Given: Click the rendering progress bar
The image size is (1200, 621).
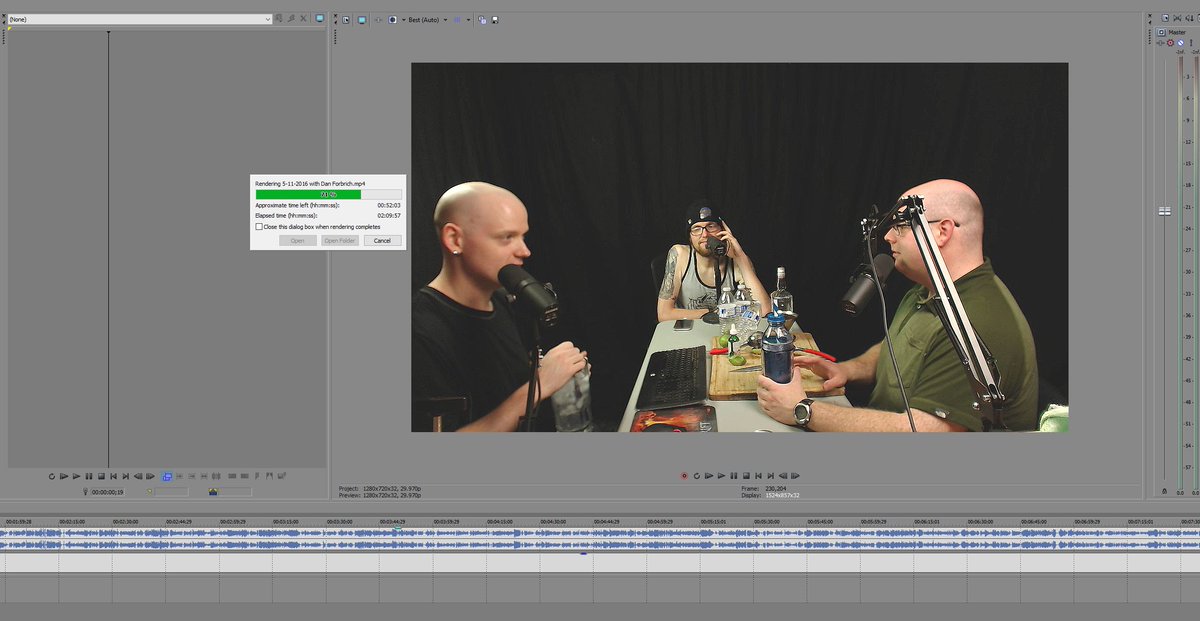Looking at the screenshot, I should tap(329, 195).
